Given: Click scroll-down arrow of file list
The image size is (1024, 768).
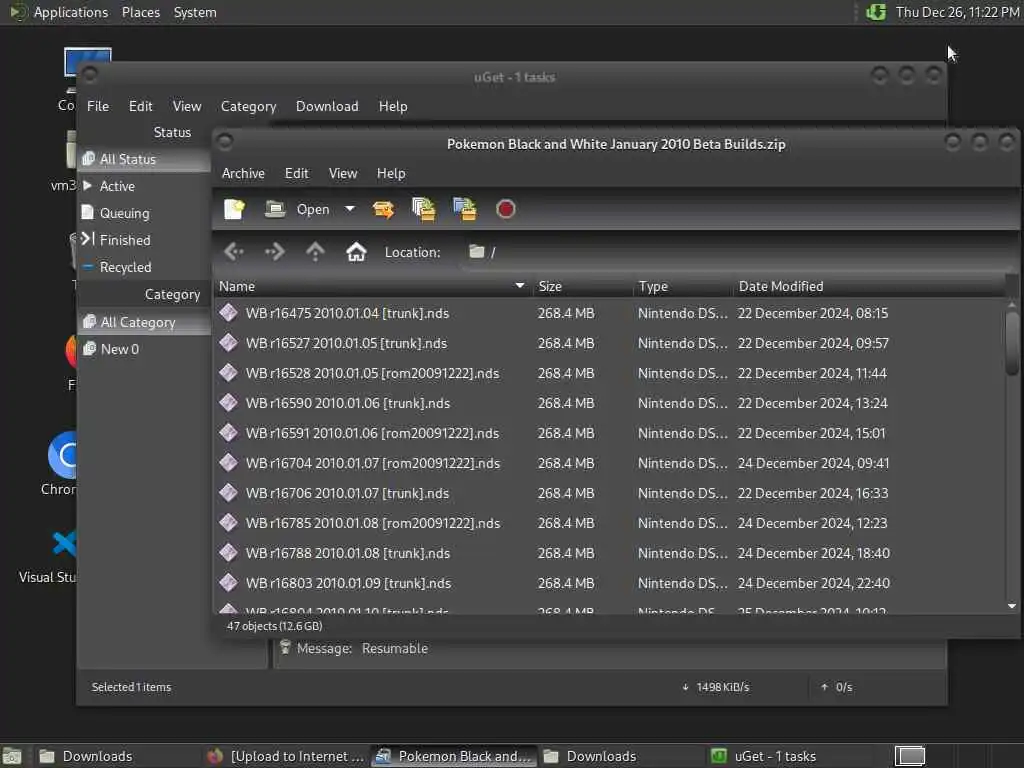Looking at the screenshot, I should (1012, 606).
